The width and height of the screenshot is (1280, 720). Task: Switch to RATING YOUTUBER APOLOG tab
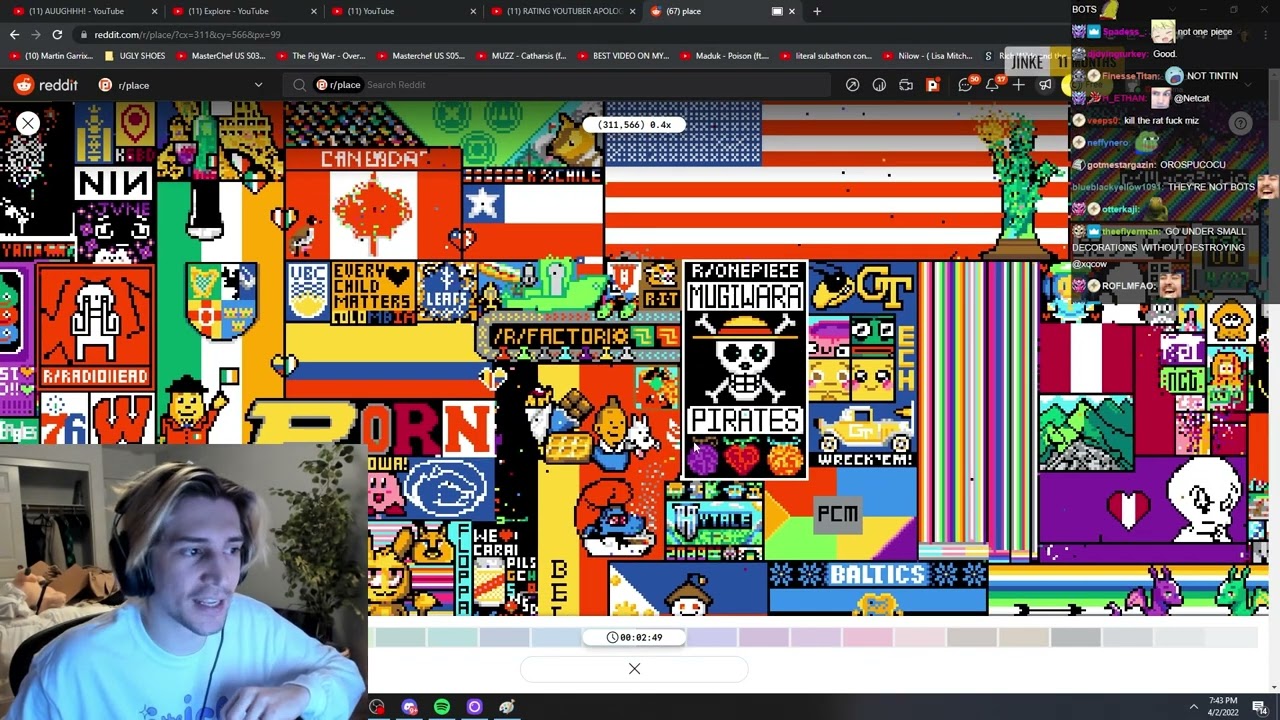point(564,11)
